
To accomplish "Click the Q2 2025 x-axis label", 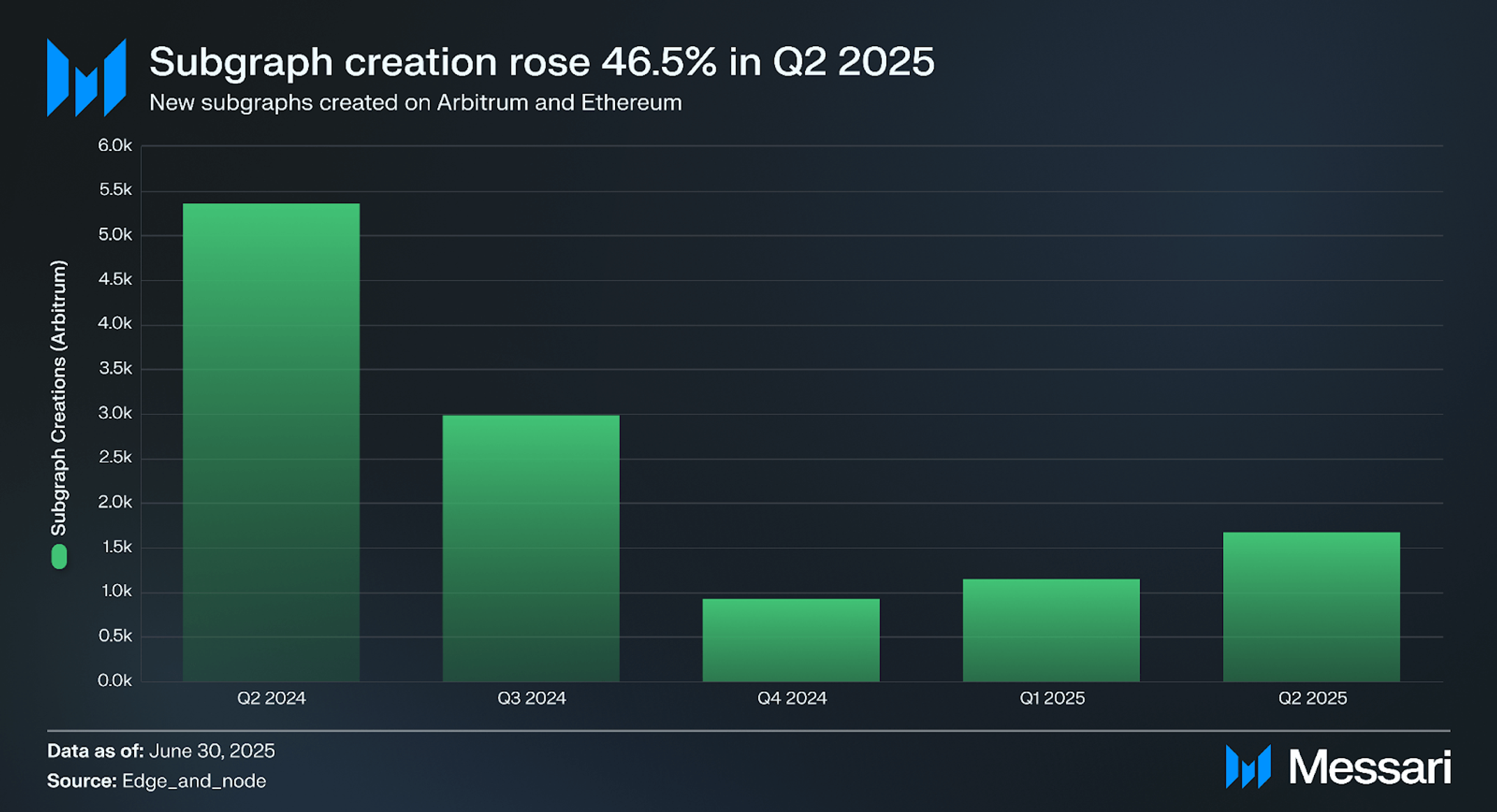I will (x=1312, y=698).
